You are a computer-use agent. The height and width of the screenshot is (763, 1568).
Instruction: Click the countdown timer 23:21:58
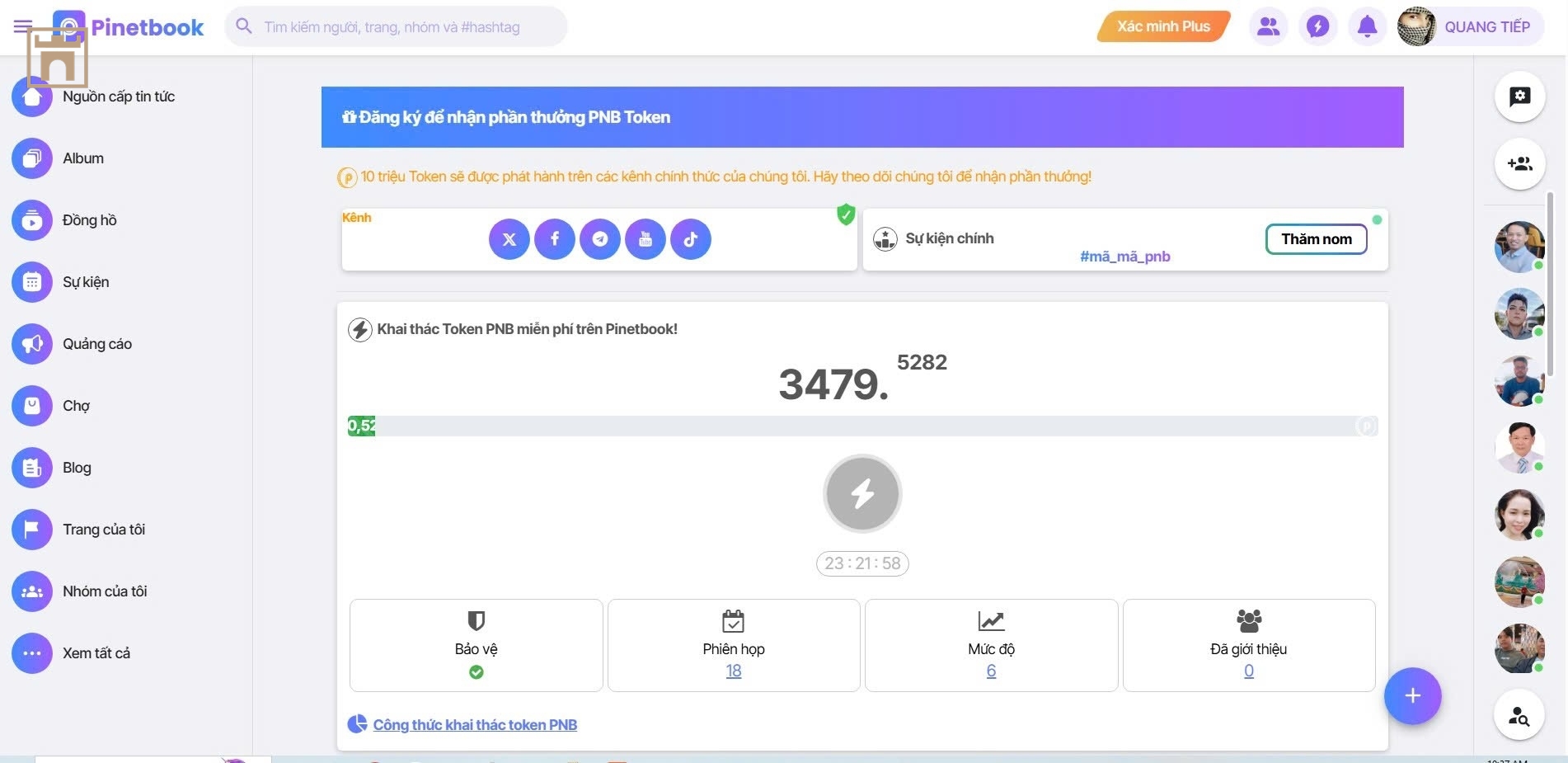click(x=862, y=563)
